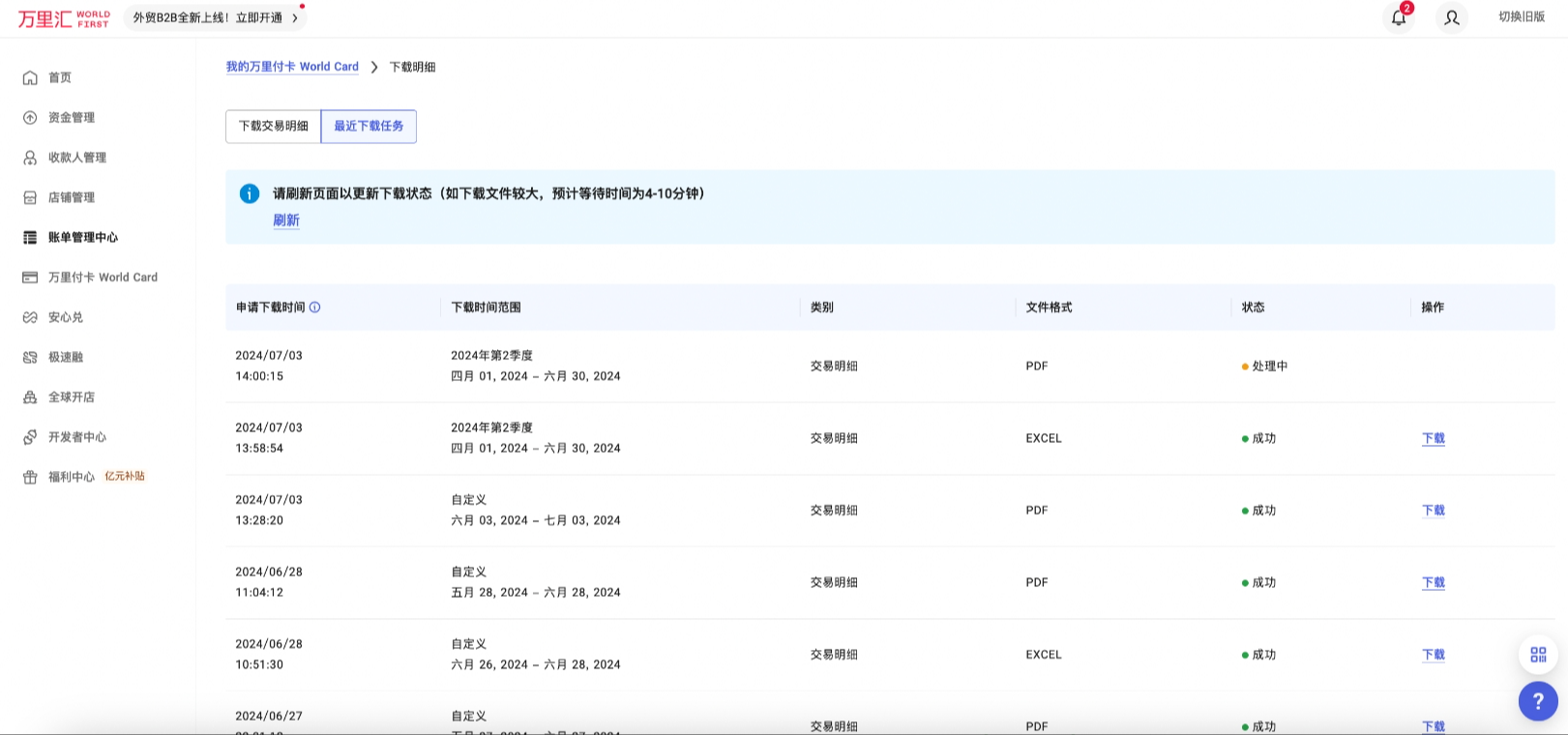
Task: Open the blue help question-mark button
Action: coord(1537,701)
